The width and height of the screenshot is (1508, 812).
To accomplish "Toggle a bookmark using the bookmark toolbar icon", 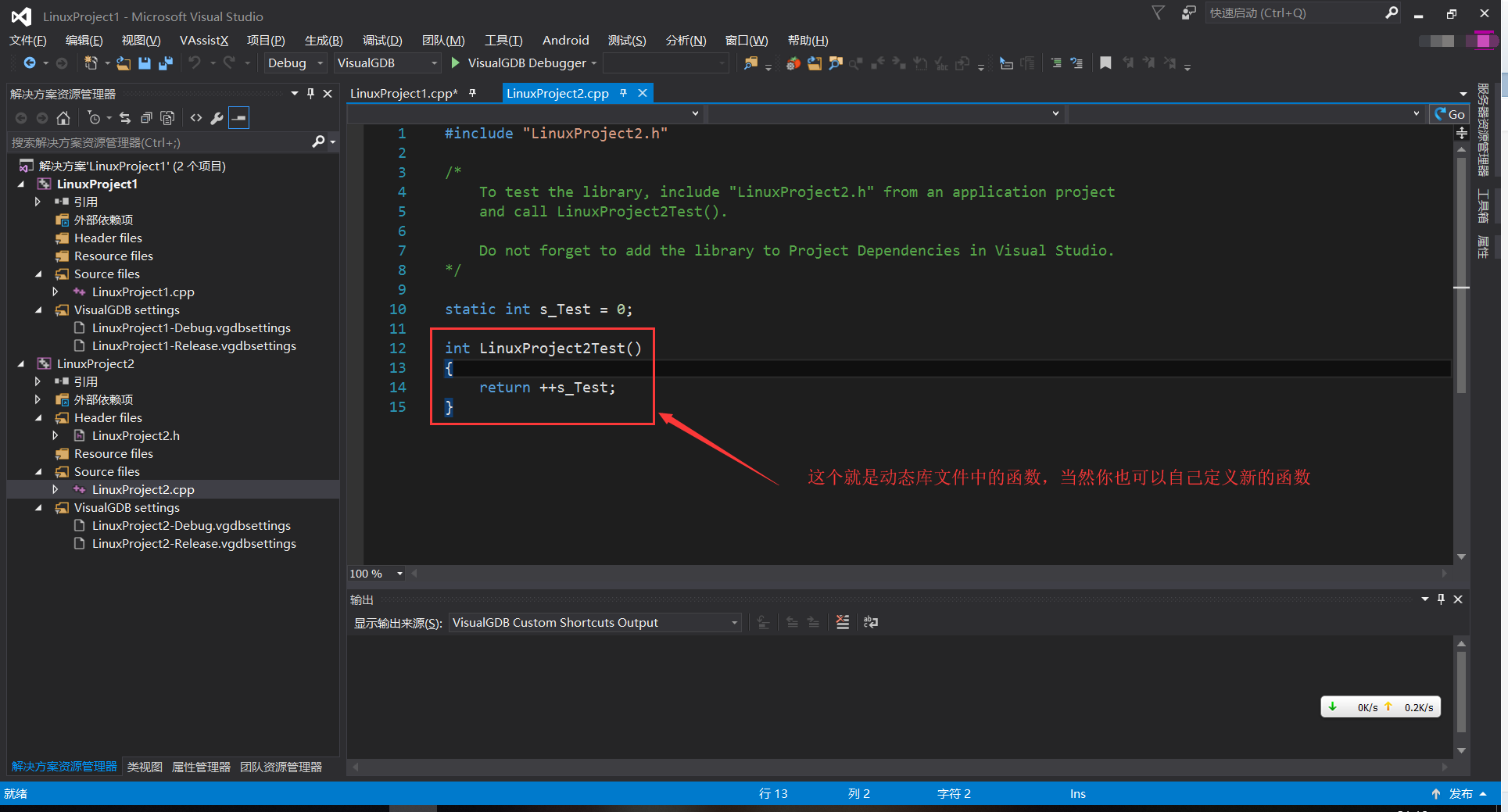I will tap(1105, 63).
